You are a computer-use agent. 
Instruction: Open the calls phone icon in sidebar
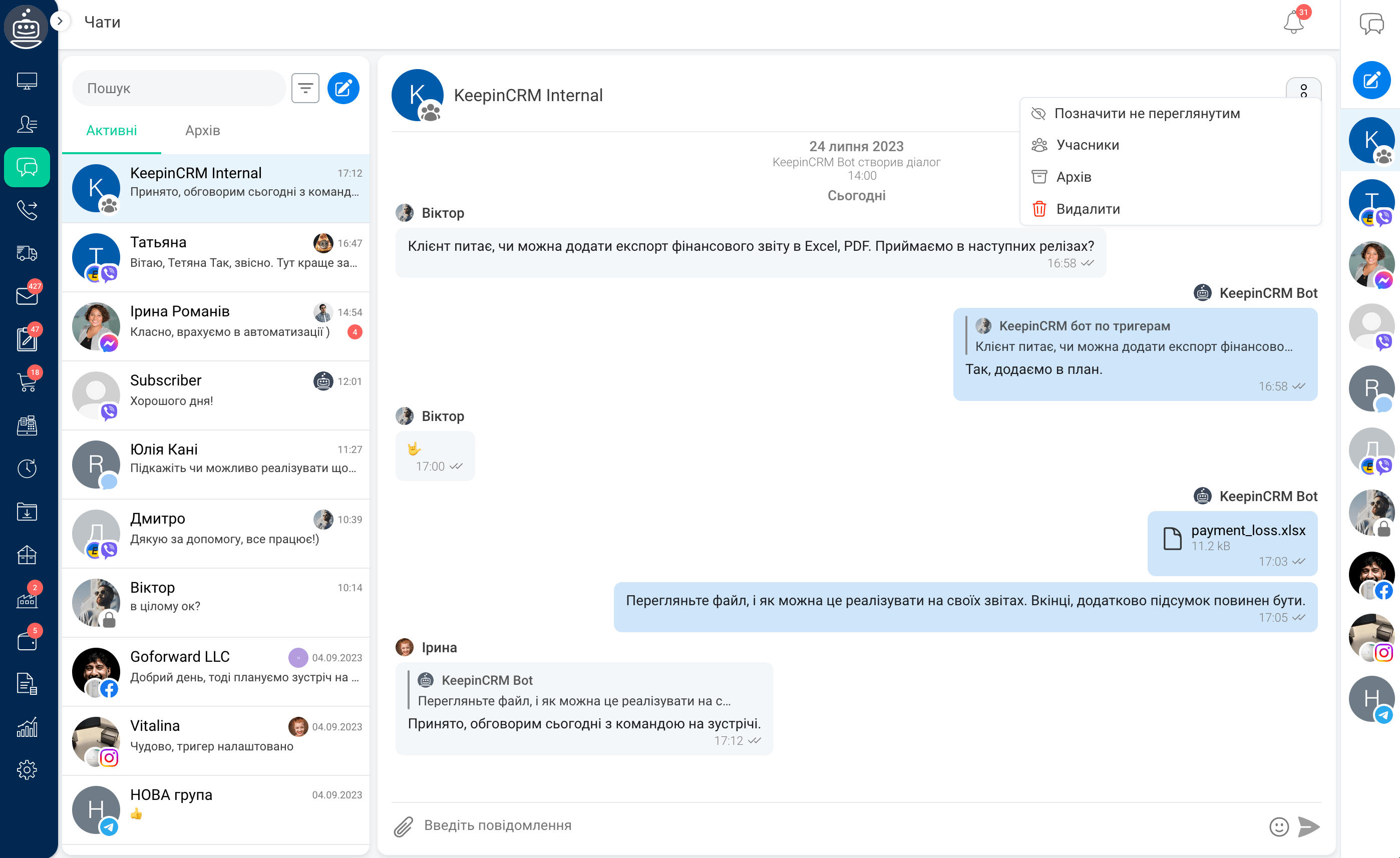pos(27,210)
